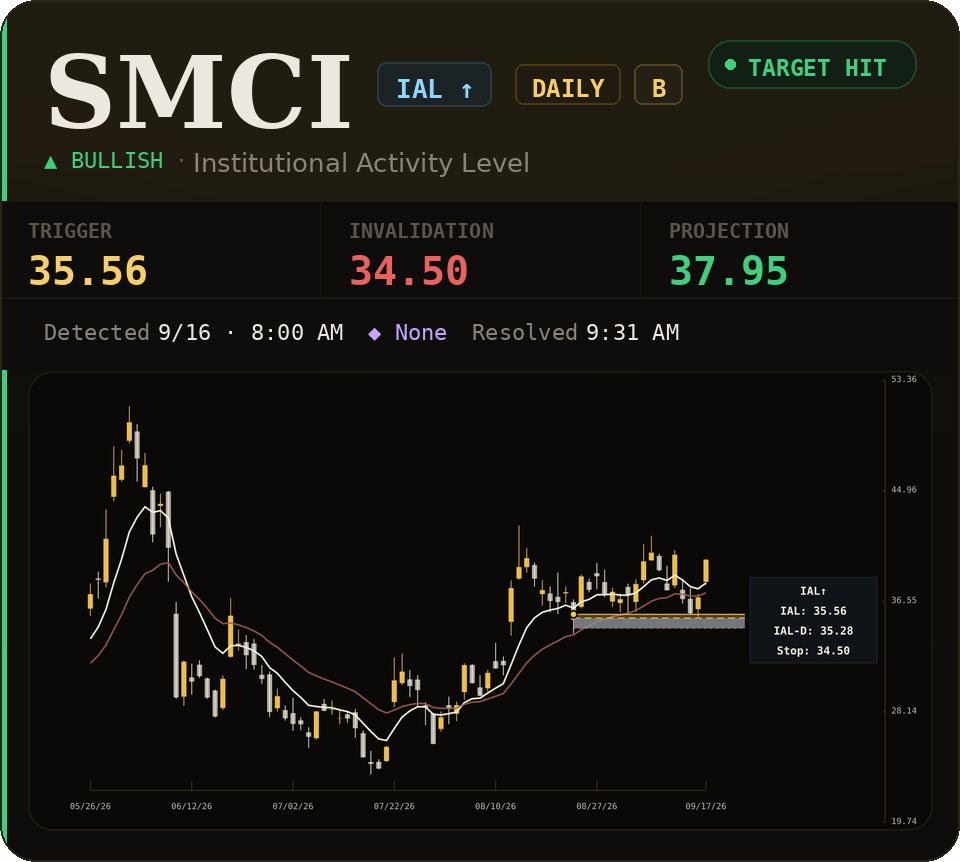Click the Institutional Activity Level subtitle
Image resolution: width=960 pixels, height=862 pixels.
(361, 163)
